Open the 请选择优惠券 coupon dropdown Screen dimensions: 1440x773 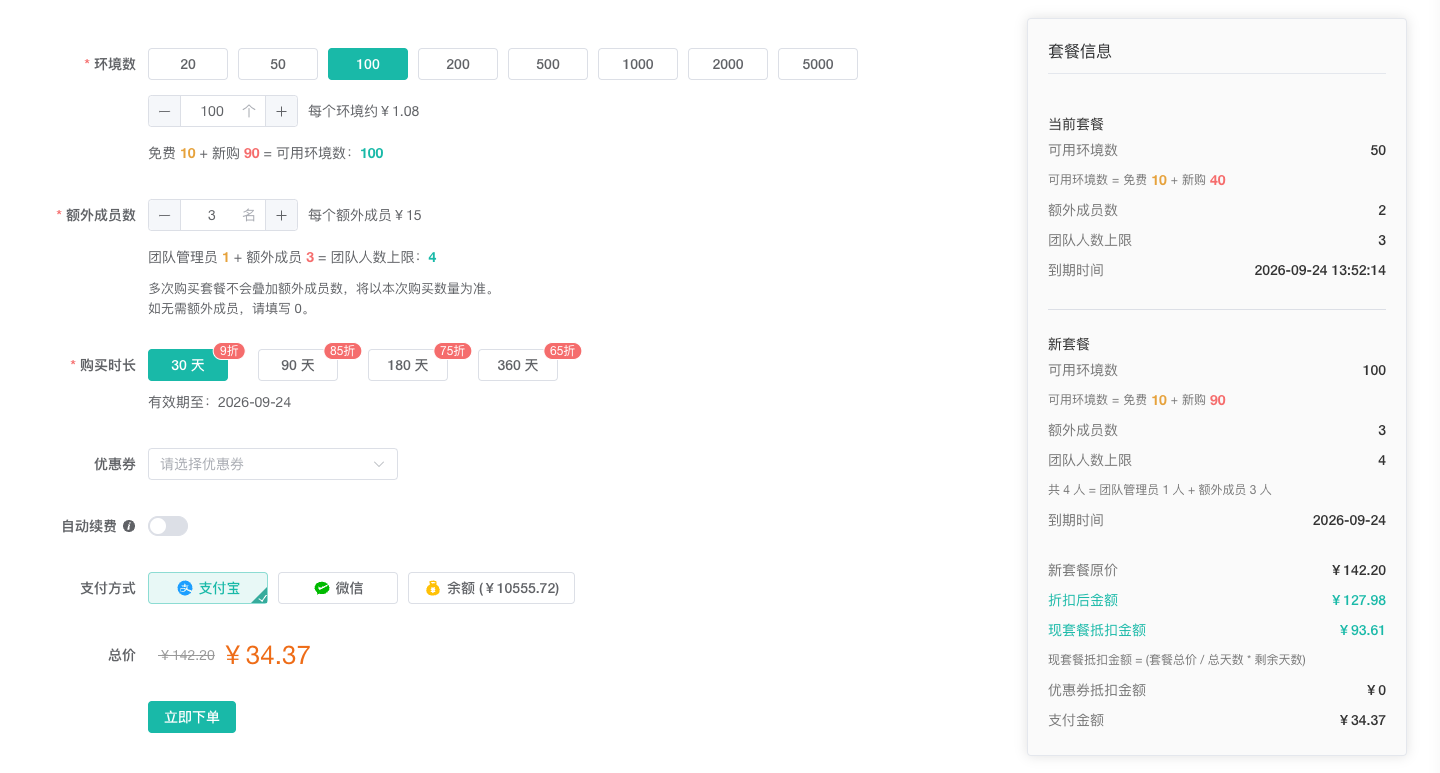[273, 464]
